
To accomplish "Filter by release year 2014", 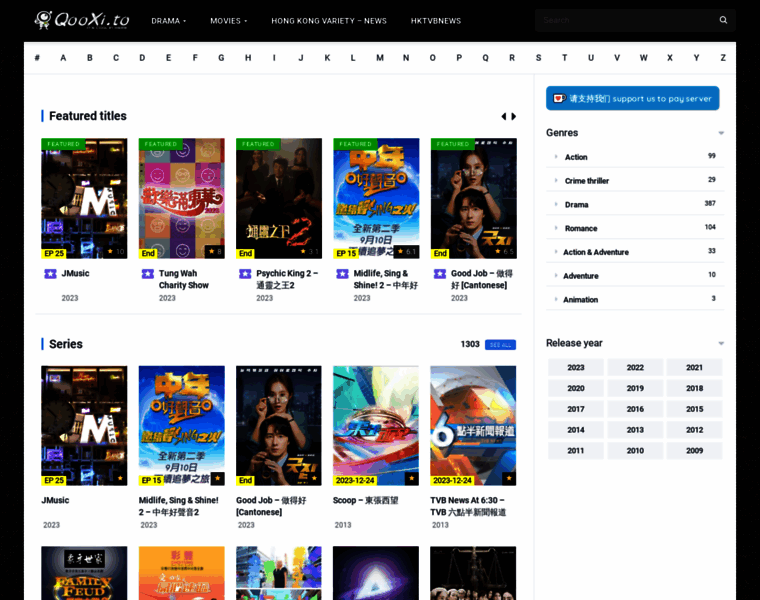I will [576, 430].
